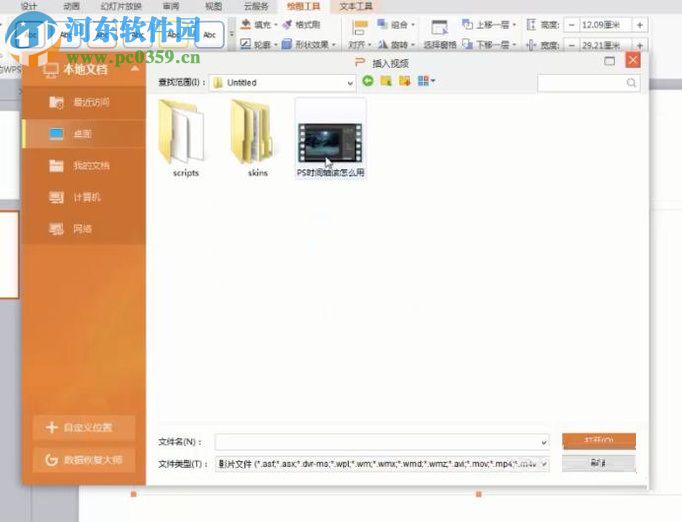Create a new folder icon
This screenshot has height=522, width=682.
[405, 81]
